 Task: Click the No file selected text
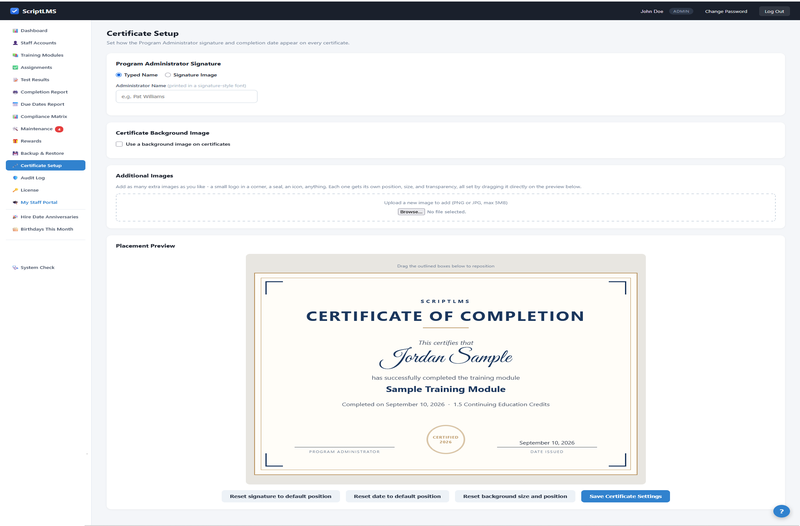tap(446, 212)
